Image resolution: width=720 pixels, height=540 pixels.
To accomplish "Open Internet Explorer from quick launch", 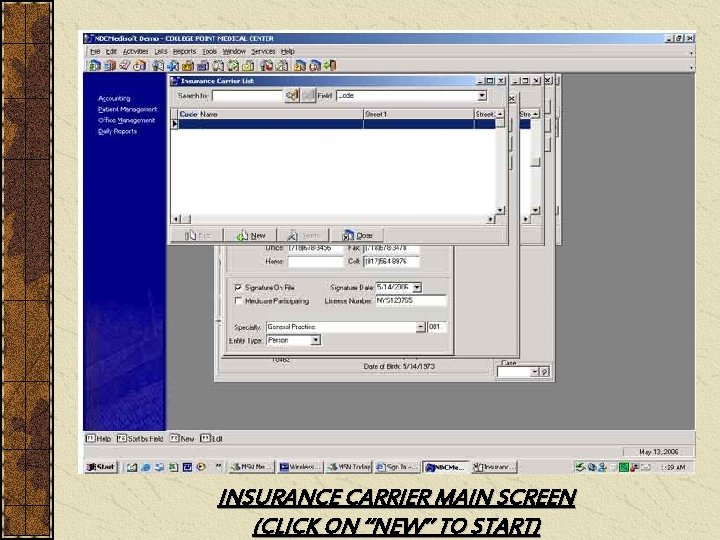I will pos(146,467).
